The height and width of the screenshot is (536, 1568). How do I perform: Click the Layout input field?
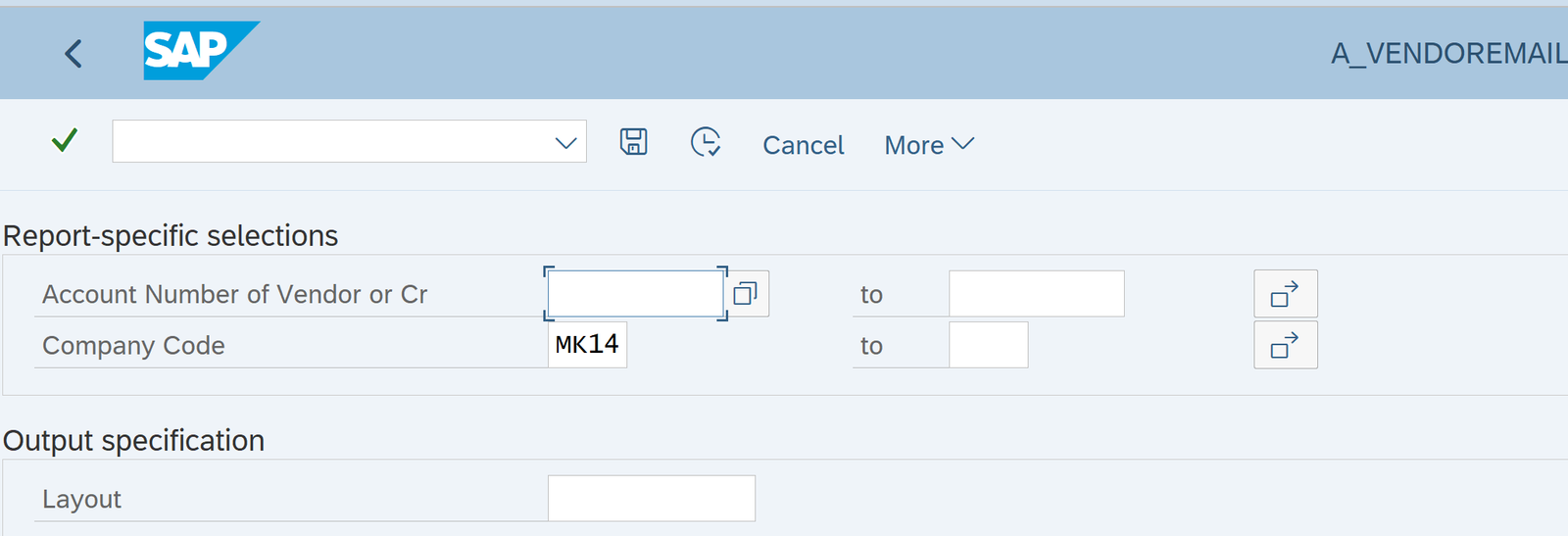[x=651, y=499]
